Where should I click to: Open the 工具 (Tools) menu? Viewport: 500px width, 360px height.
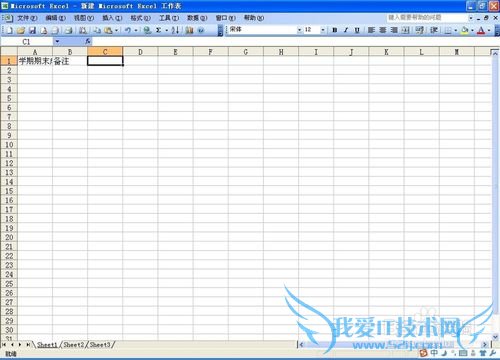point(169,18)
